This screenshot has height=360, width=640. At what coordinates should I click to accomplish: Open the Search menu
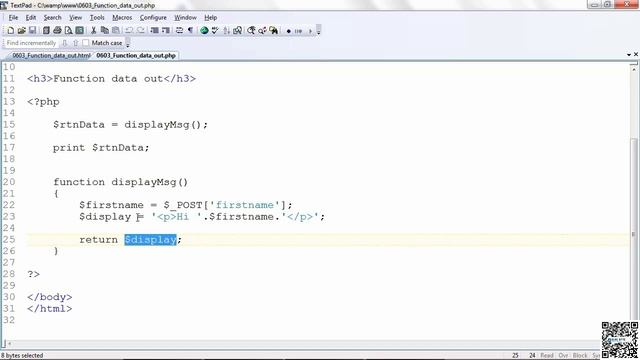52,18
